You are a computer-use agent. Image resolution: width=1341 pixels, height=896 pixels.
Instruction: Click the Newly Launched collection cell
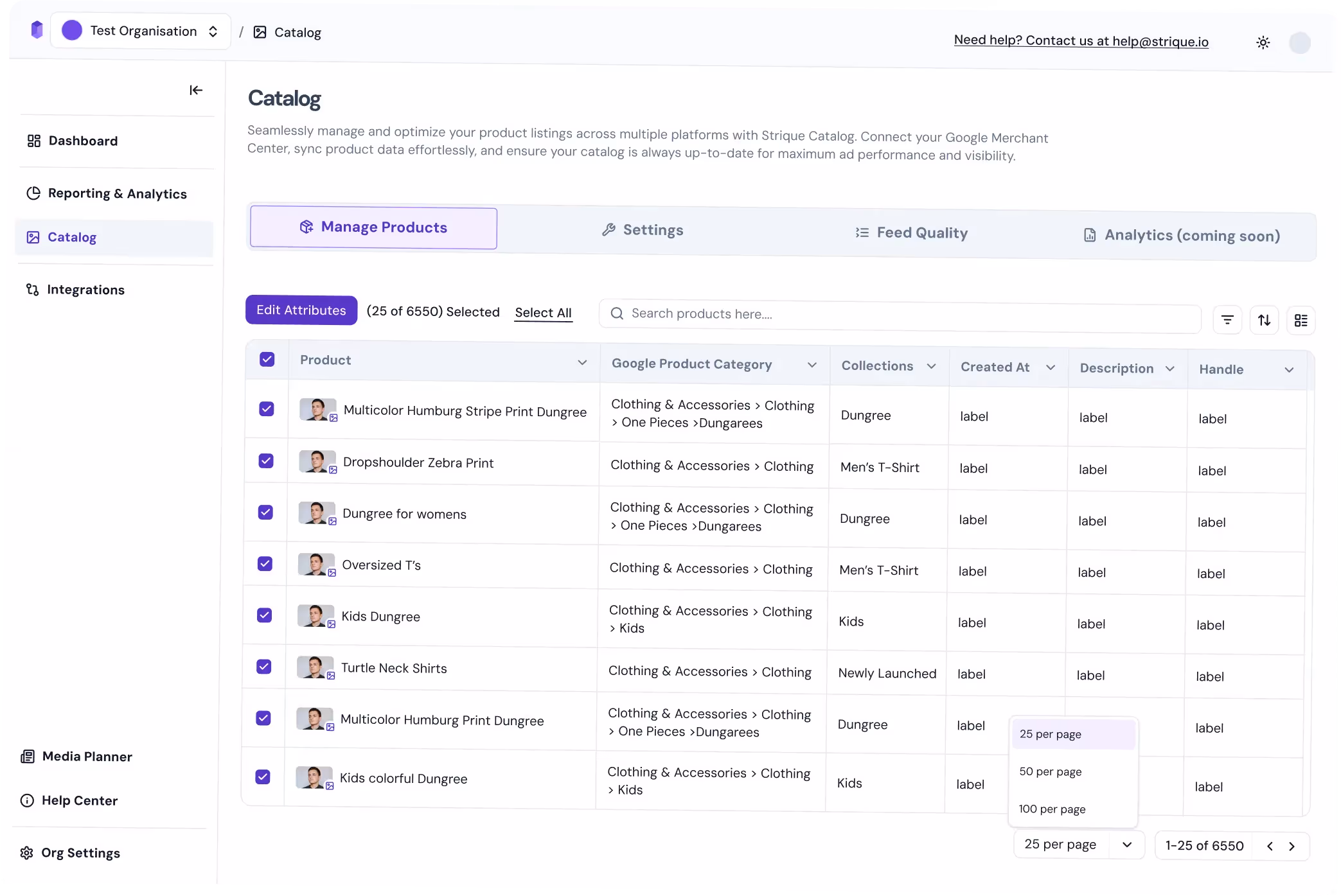(x=887, y=673)
